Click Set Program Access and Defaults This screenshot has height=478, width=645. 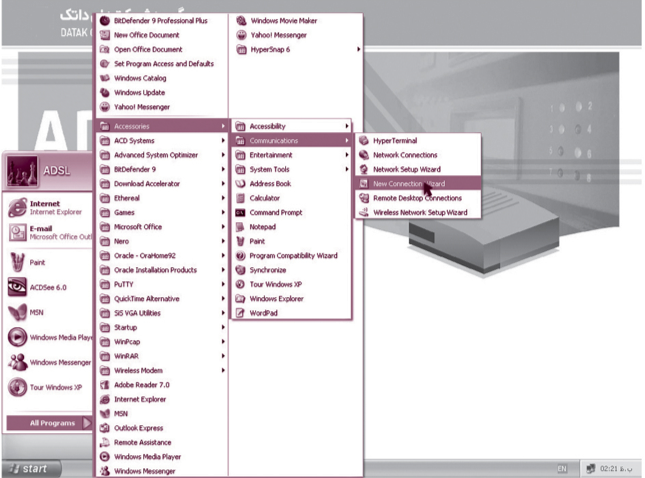pos(162,64)
